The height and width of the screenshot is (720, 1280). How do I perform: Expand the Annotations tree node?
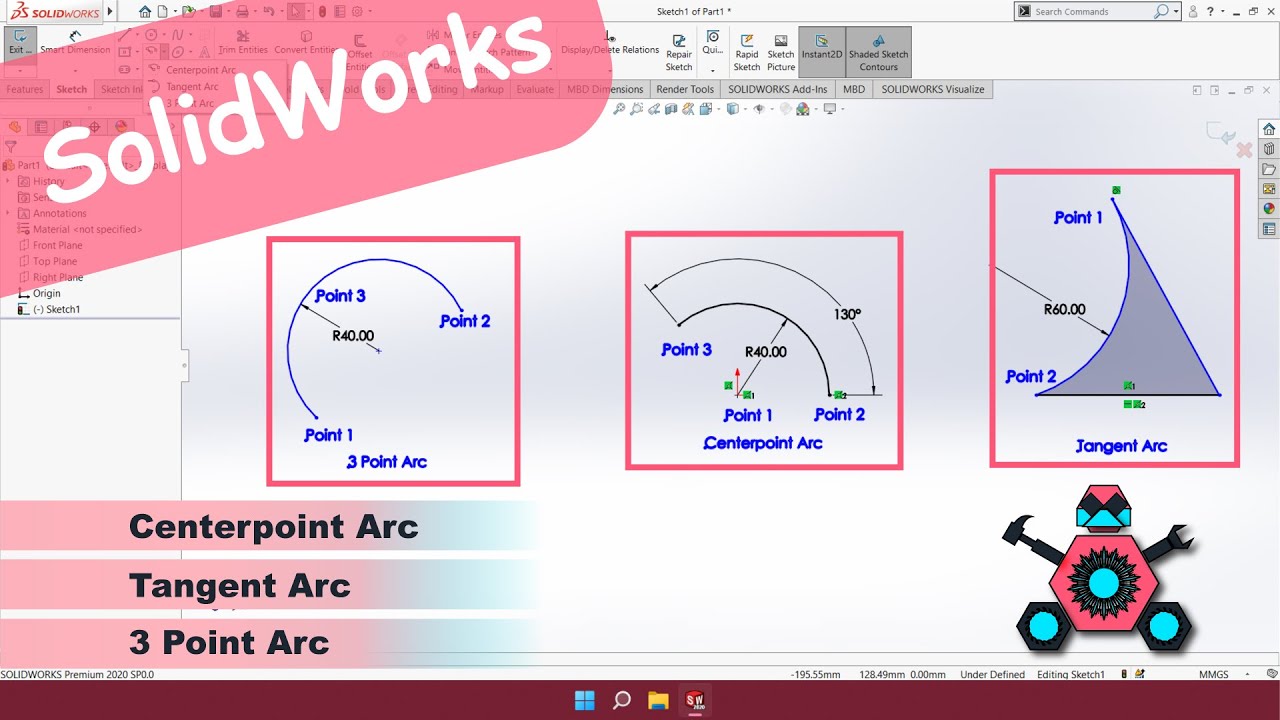[x=10, y=213]
